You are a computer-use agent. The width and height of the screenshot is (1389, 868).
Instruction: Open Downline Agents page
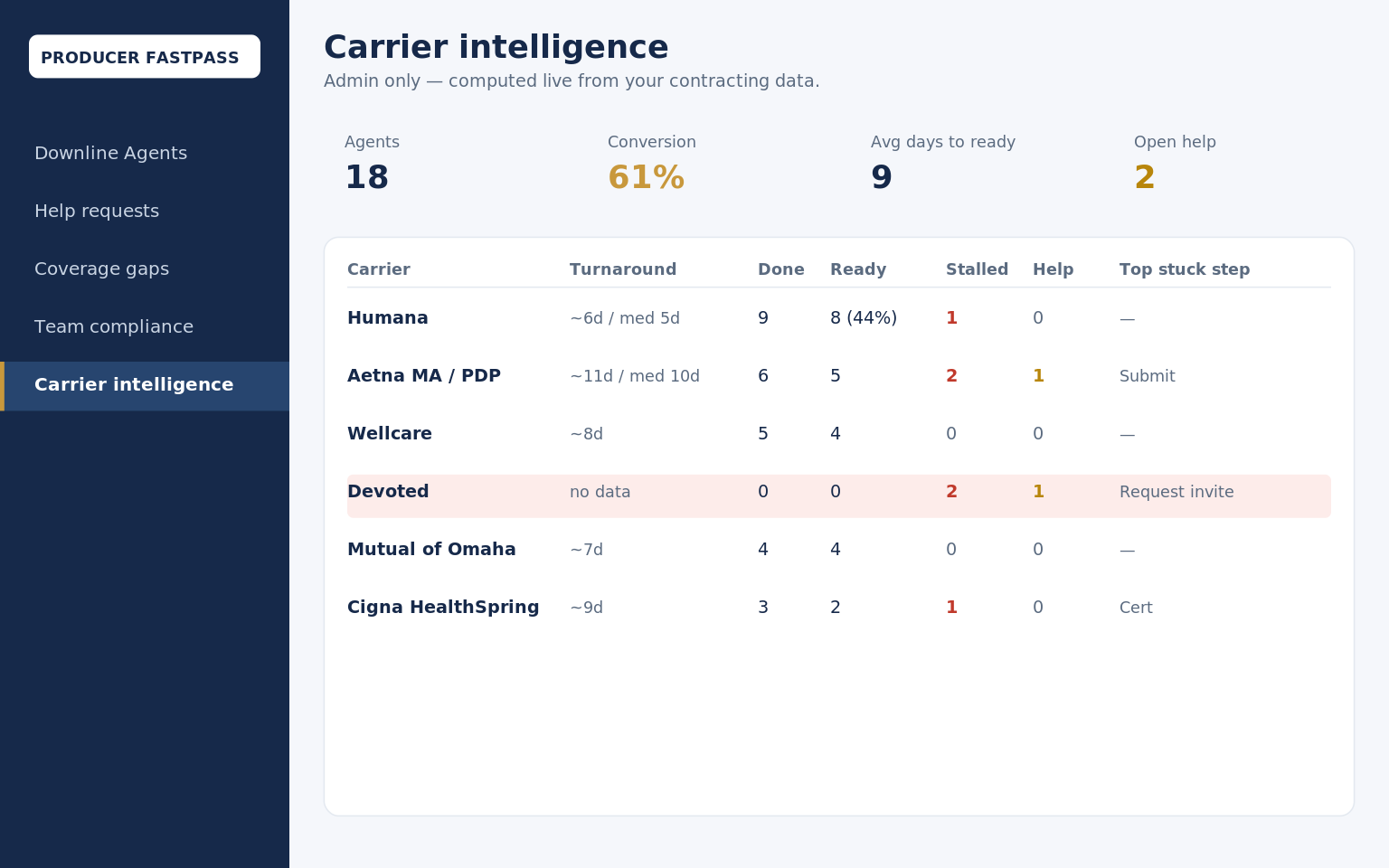pyautogui.click(x=111, y=154)
